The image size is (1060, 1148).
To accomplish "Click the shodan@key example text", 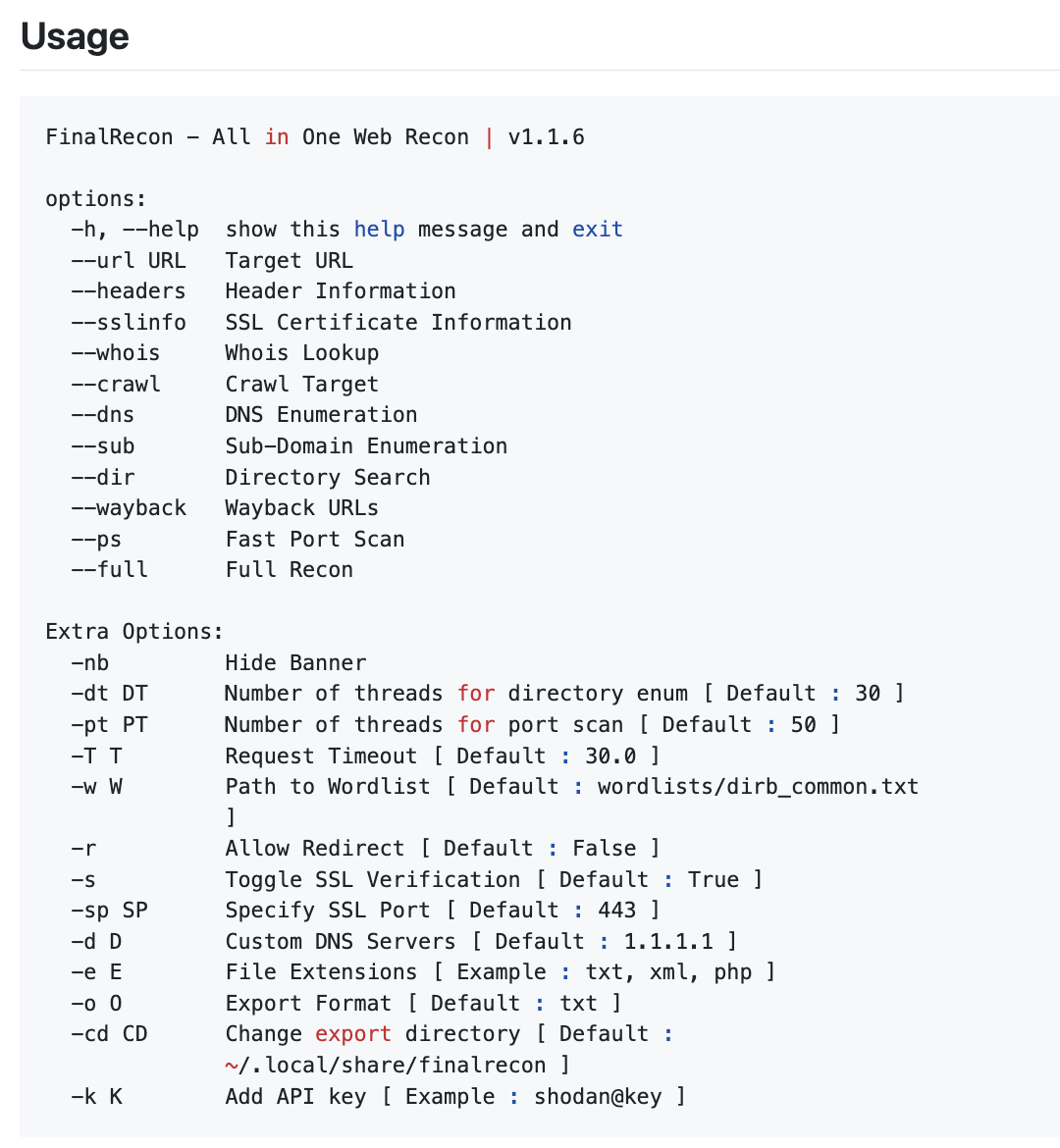I will pos(598,1096).
